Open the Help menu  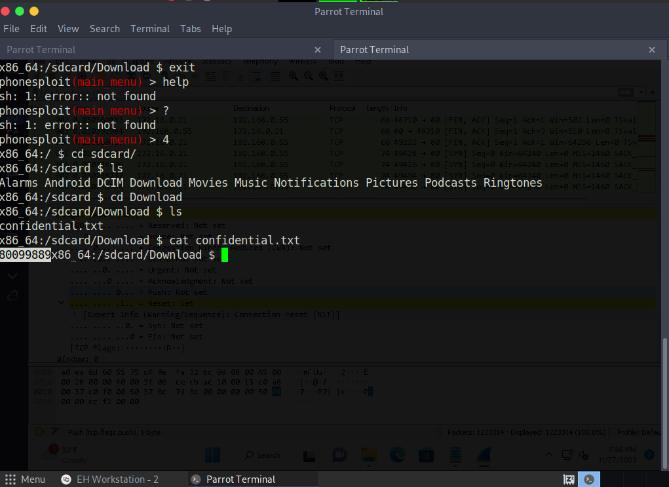222,29
